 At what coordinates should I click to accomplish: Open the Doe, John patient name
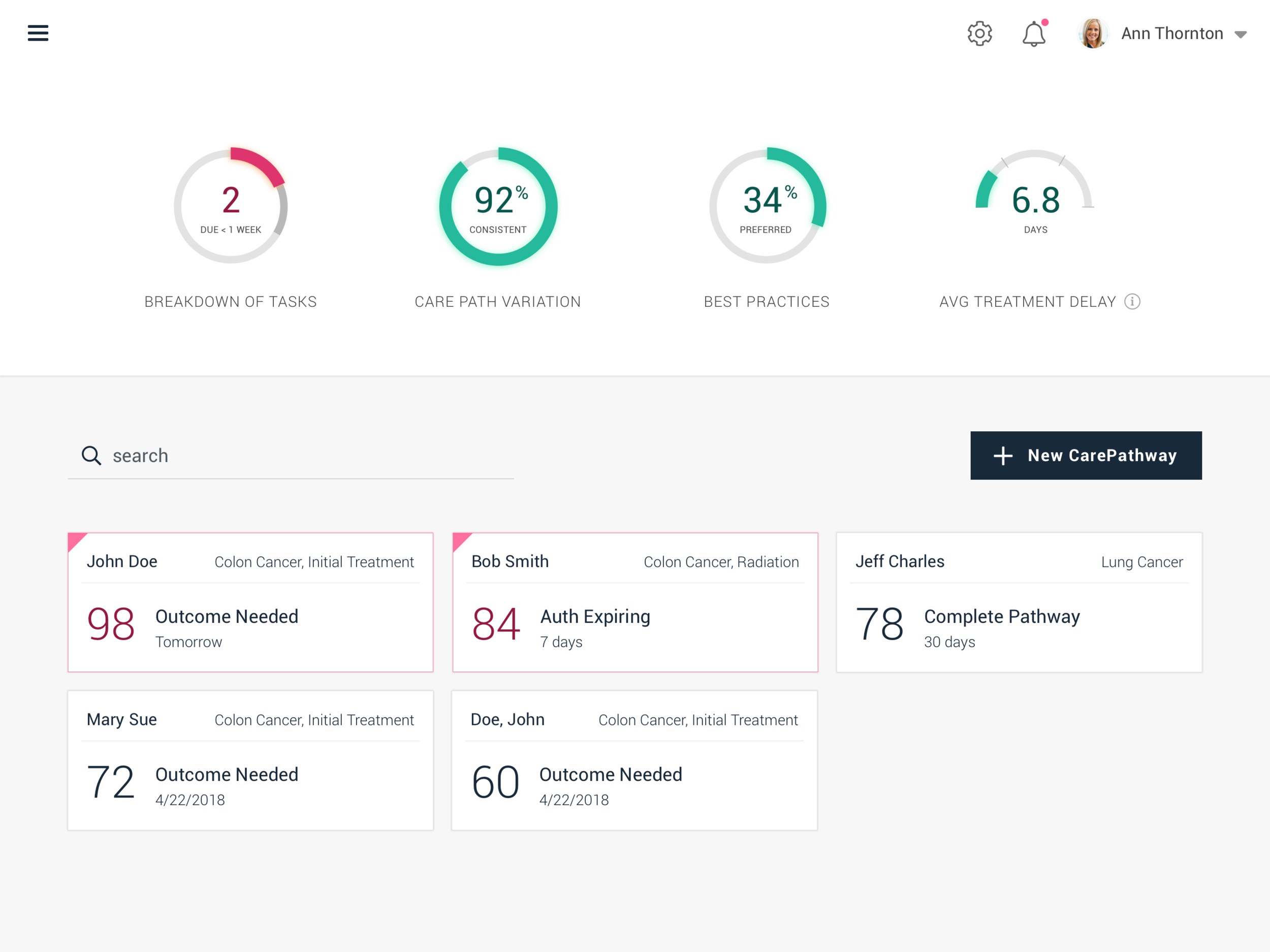click(507, 719)
